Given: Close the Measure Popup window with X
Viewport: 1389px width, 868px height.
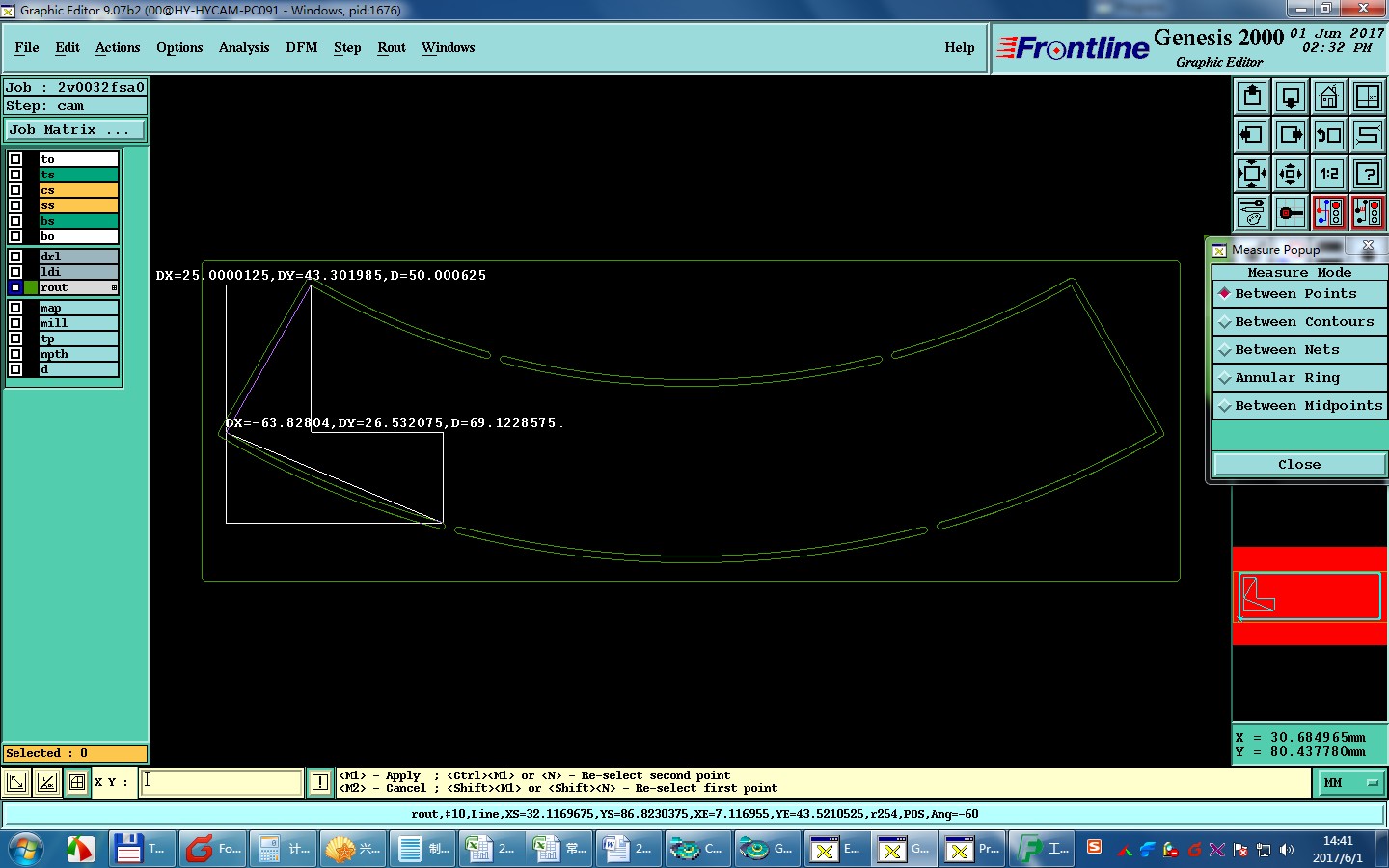Looking at the screenshot, I should tap(1368, 246).
